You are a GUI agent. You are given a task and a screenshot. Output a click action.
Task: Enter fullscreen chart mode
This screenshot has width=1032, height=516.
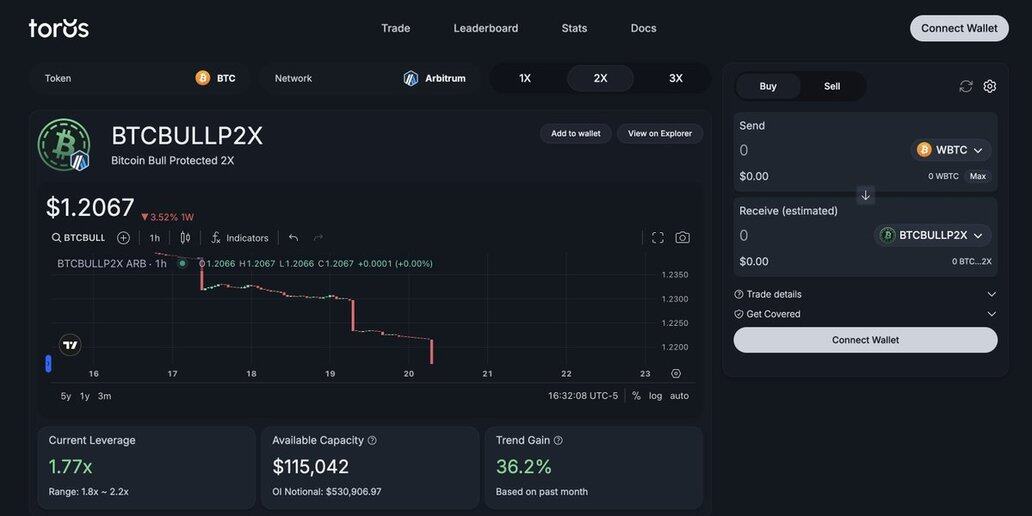pos(658,238)
